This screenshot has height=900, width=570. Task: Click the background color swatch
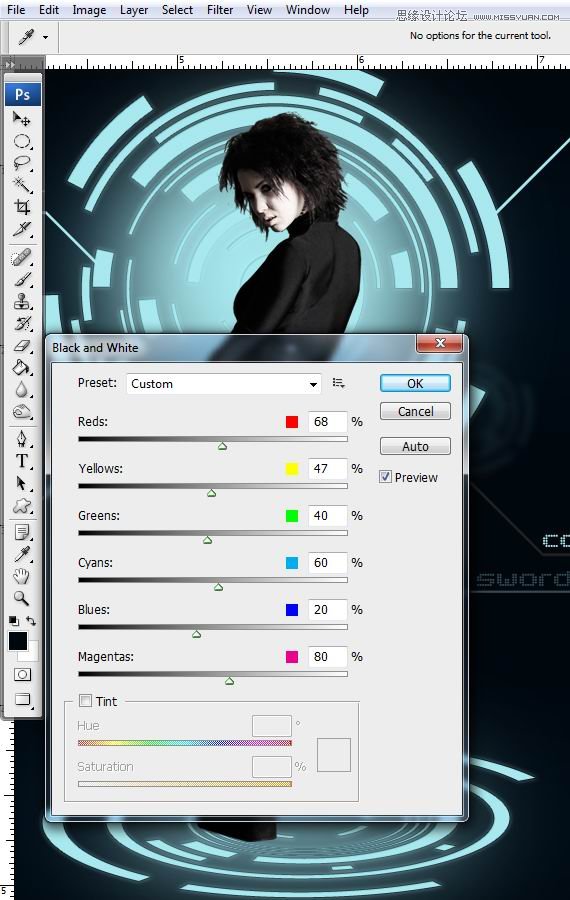point(32,653)
